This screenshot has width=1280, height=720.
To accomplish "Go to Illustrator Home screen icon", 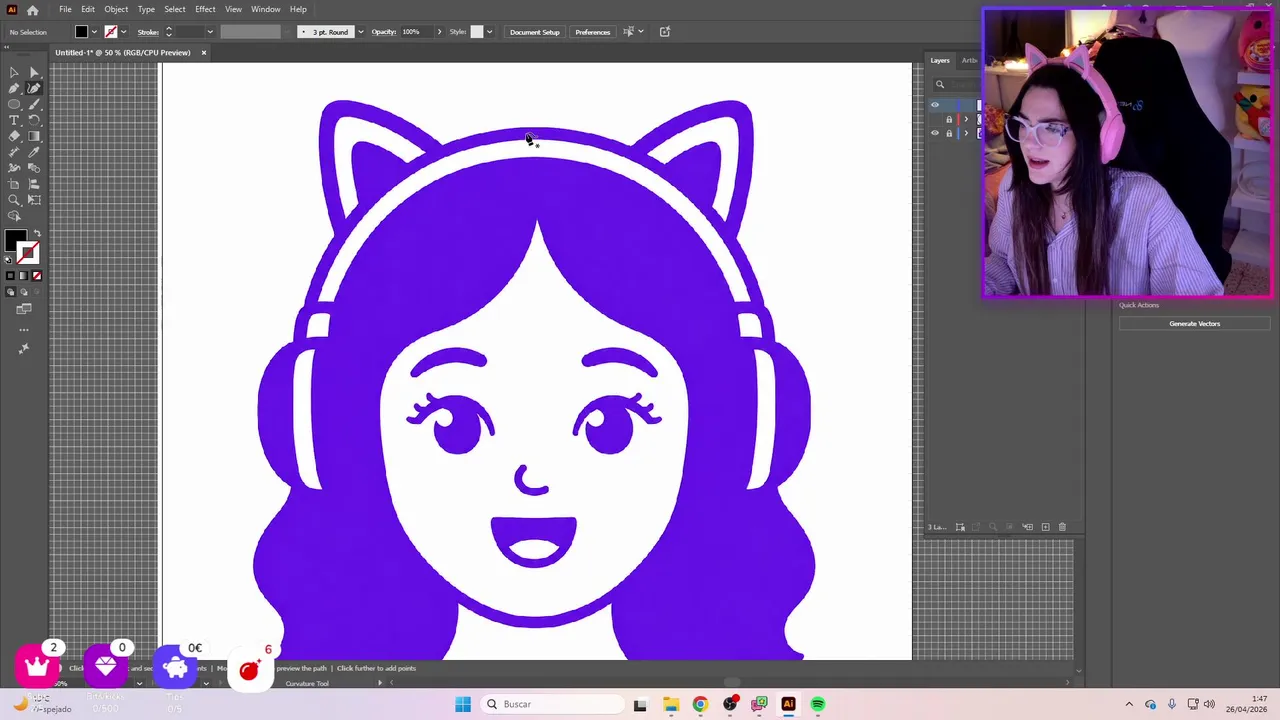I will point(33,9).
